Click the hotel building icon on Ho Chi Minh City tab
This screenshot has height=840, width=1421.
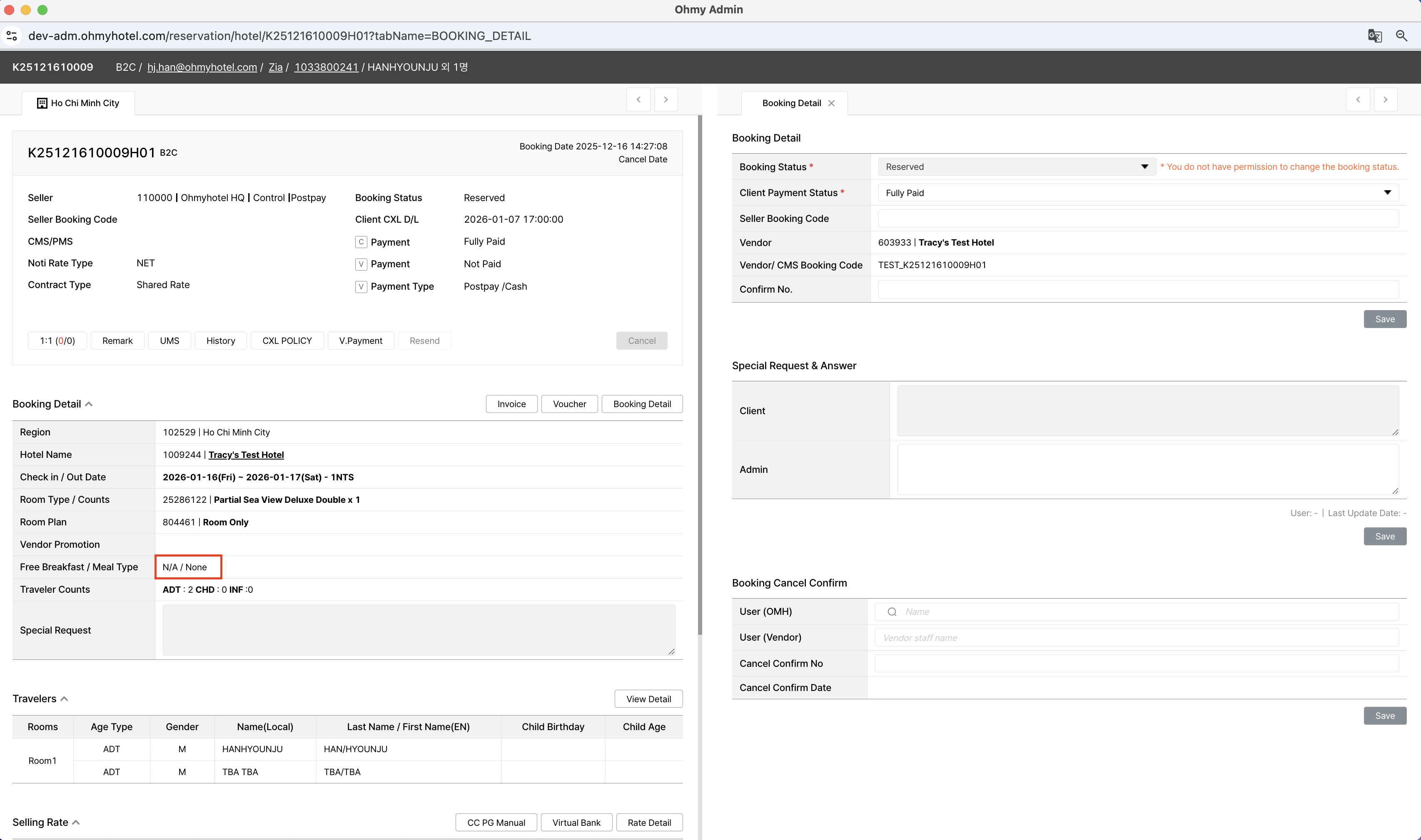coord(42,103)
